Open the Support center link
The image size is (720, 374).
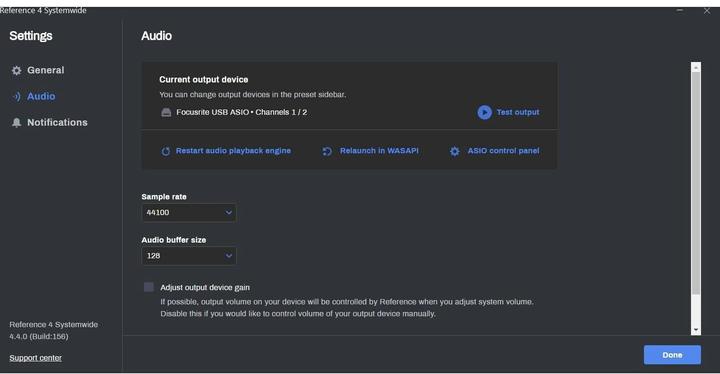click(x=35, y=358)
